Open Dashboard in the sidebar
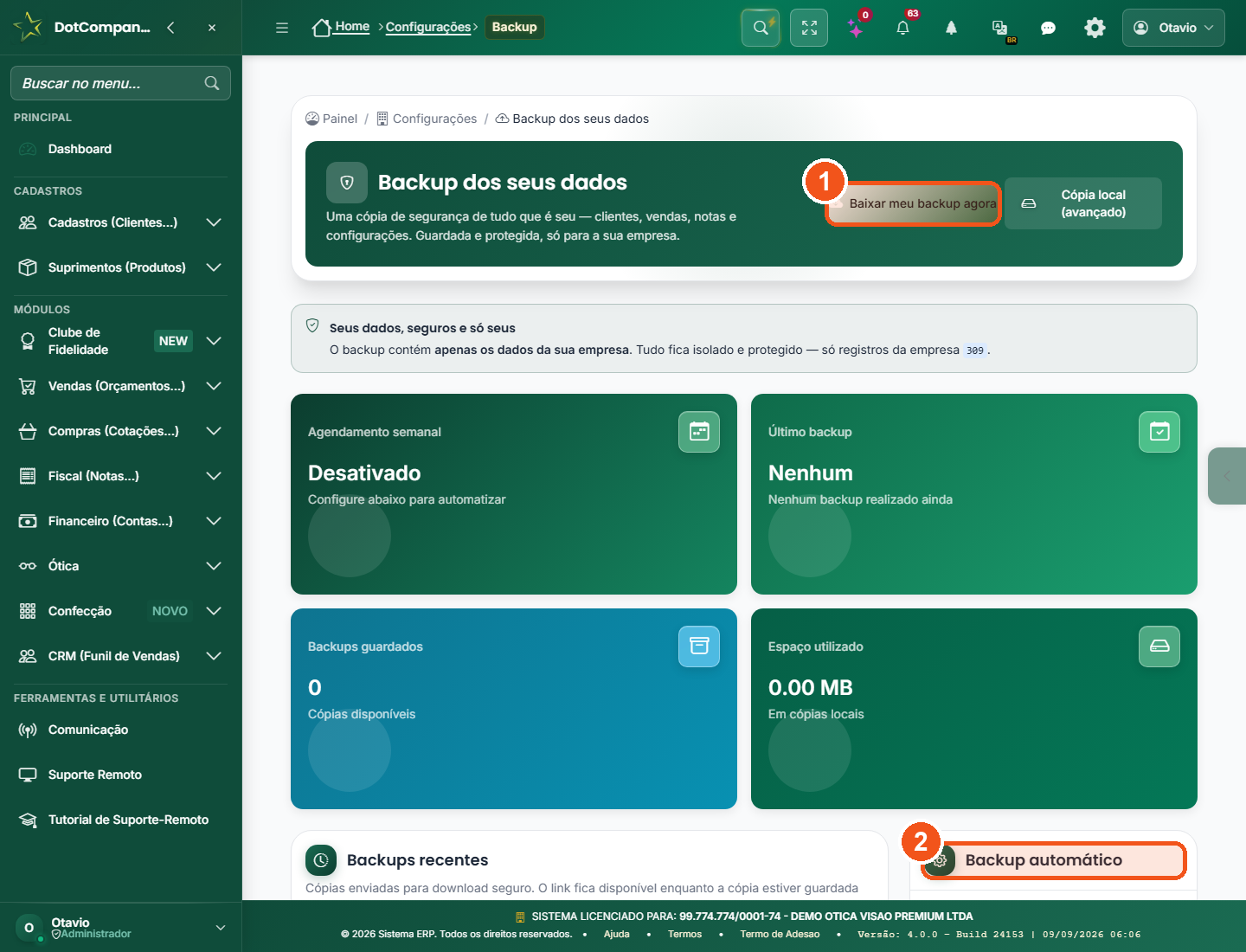The height and width of the screenshot is (952, 1246). (120, 149)
